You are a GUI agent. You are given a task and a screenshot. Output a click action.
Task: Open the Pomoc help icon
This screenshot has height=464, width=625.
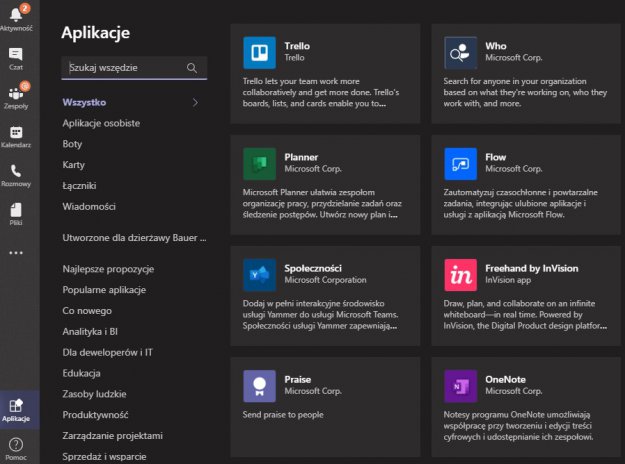click(16, 446)
